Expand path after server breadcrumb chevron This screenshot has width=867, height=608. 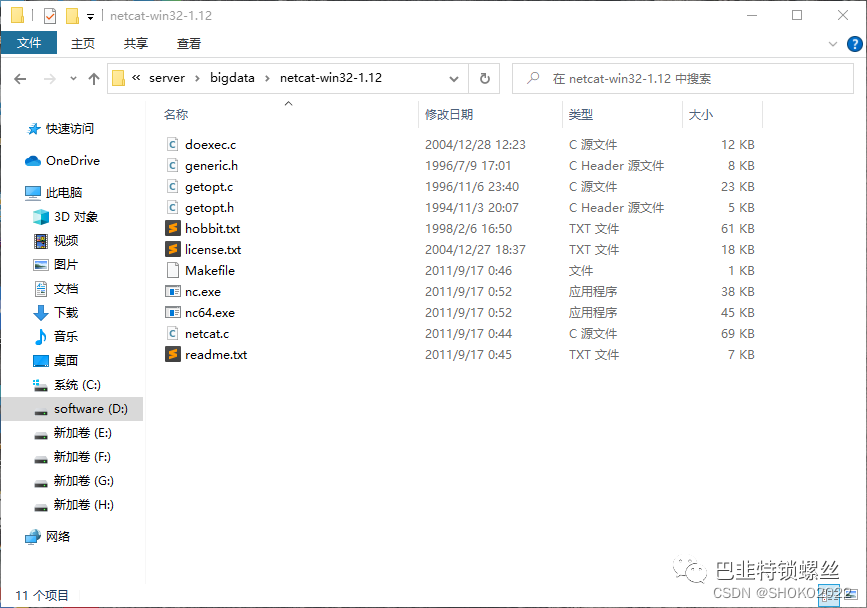tap(197, 78)
